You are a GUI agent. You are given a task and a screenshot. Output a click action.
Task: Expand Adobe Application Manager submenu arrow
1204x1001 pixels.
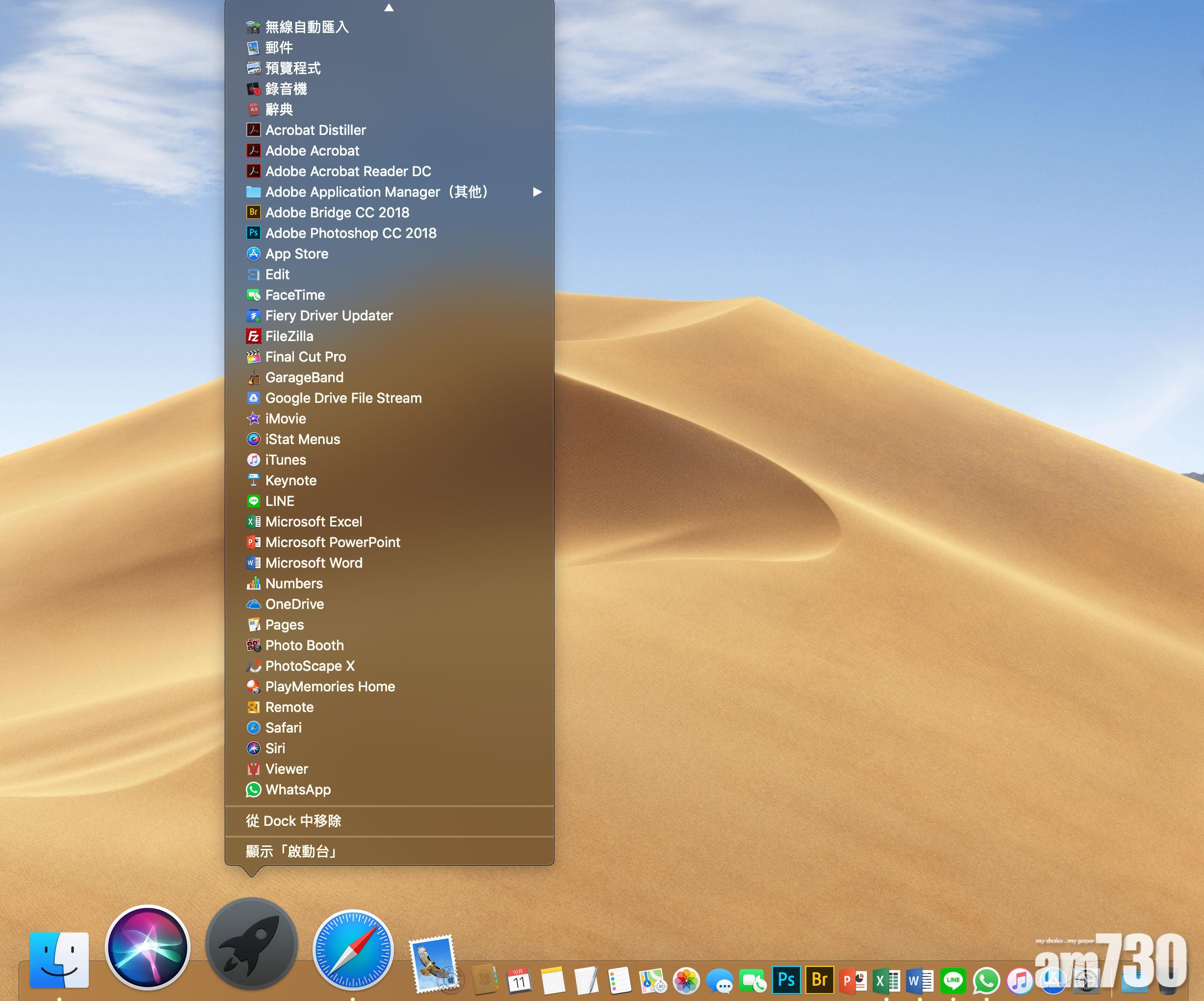click(x=537, y=192)
